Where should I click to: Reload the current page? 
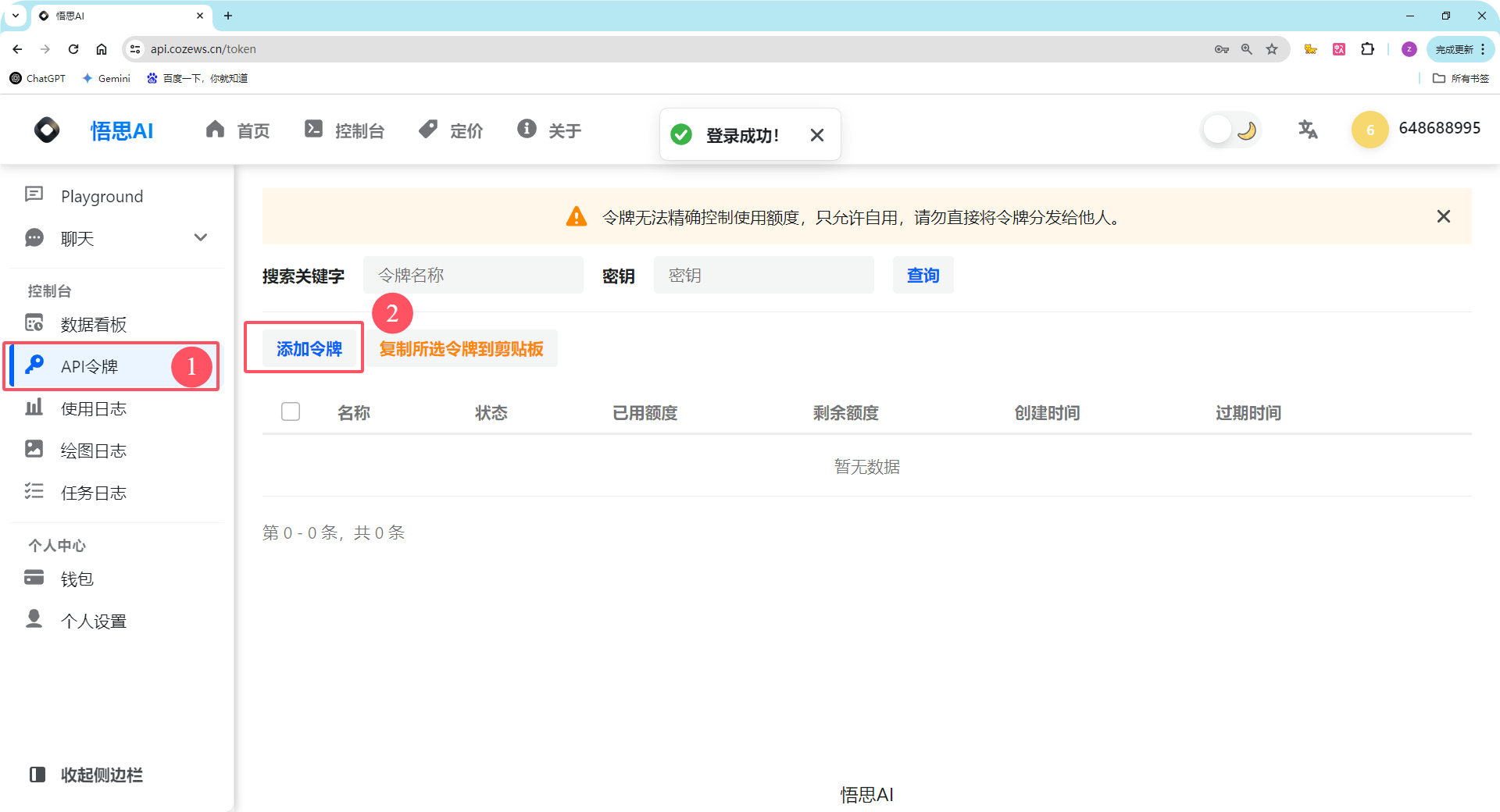73,48
